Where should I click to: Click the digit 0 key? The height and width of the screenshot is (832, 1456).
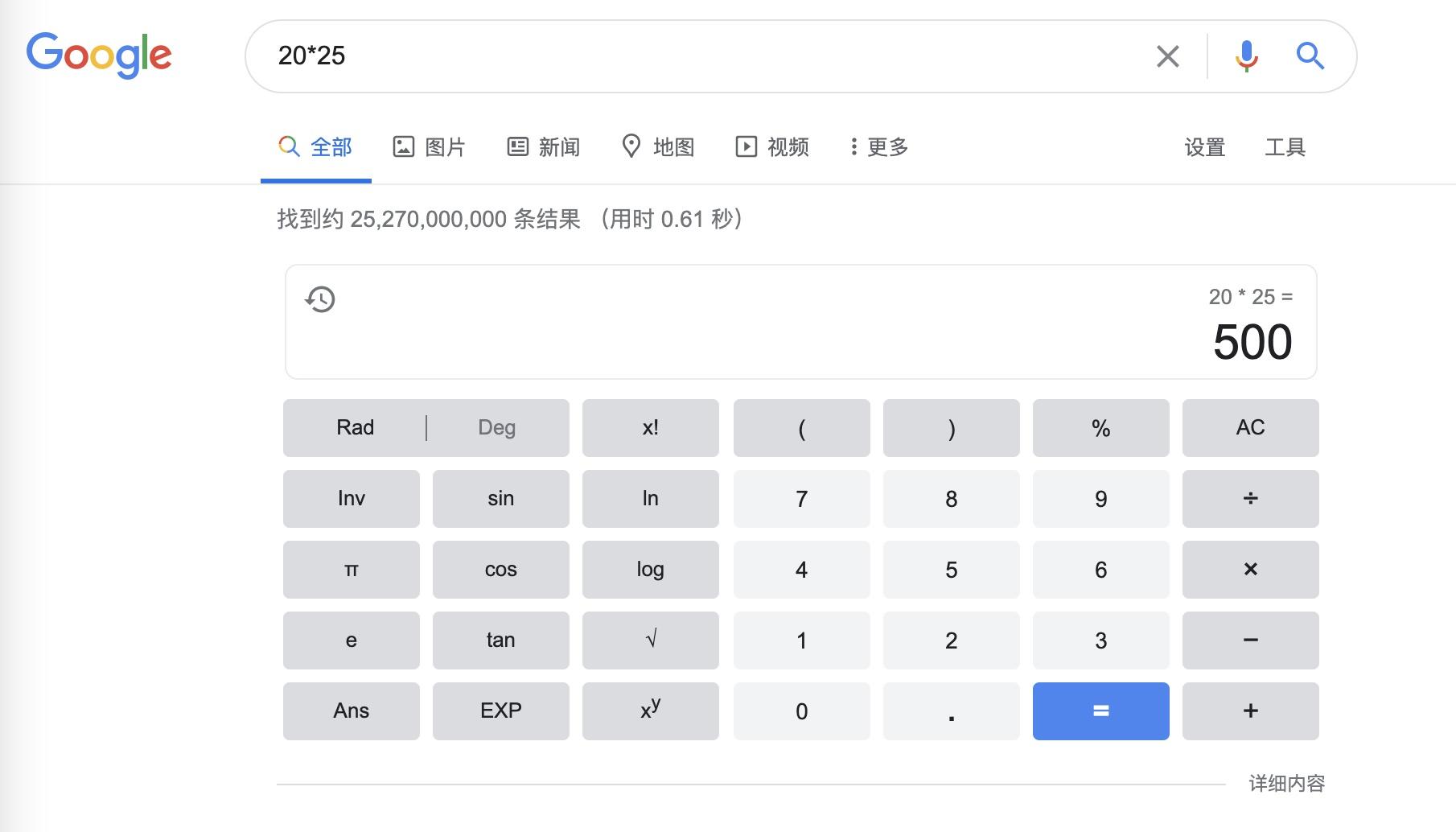pos(802,711)
